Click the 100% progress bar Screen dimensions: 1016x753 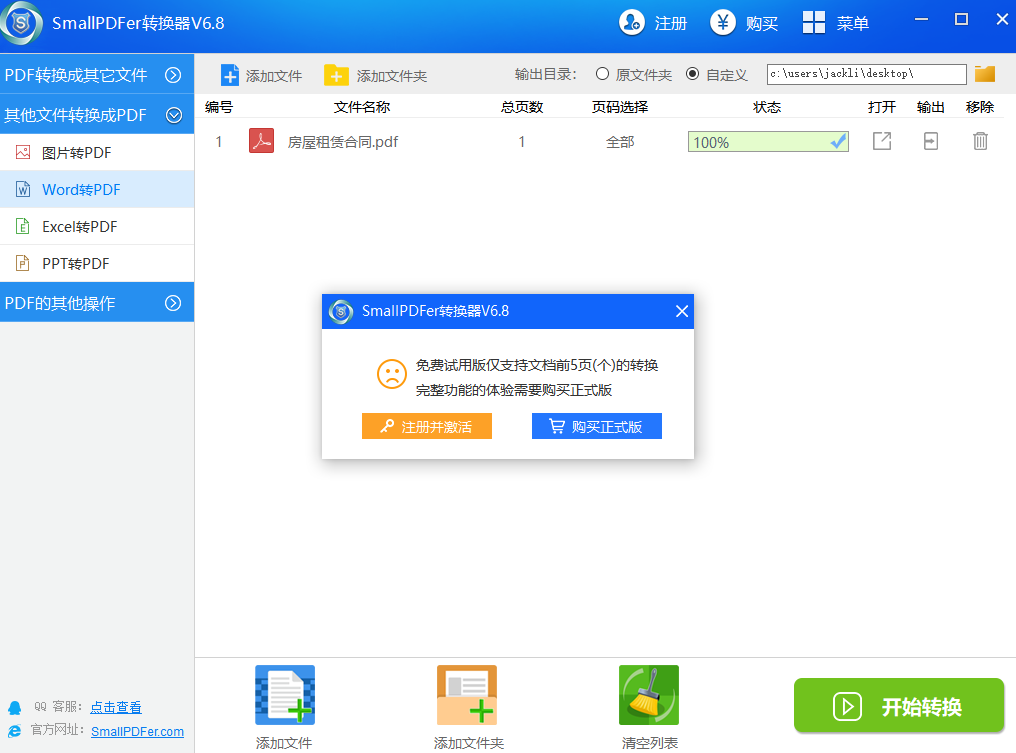(x=767, y=142)
